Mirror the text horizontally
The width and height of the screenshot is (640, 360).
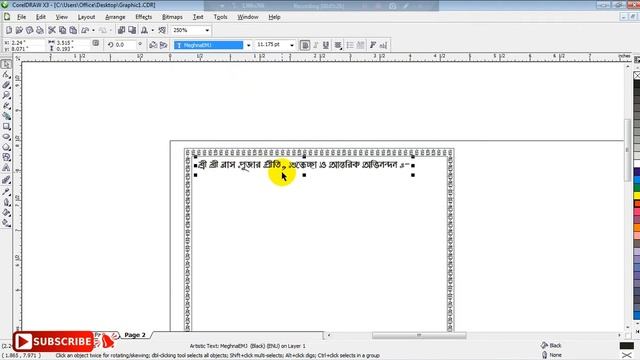153,45
